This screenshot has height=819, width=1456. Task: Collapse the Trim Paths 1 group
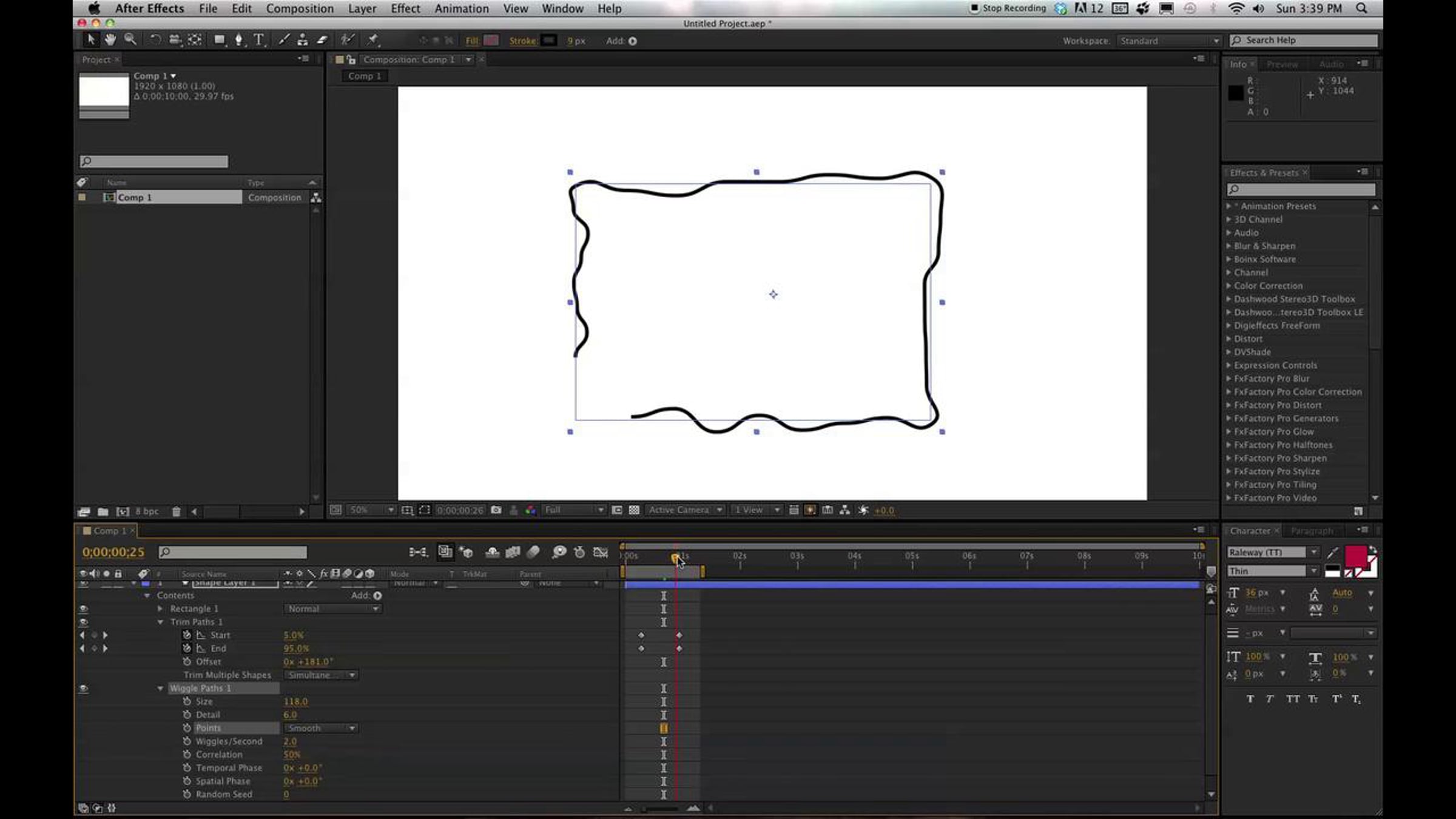tap(160, 622)
